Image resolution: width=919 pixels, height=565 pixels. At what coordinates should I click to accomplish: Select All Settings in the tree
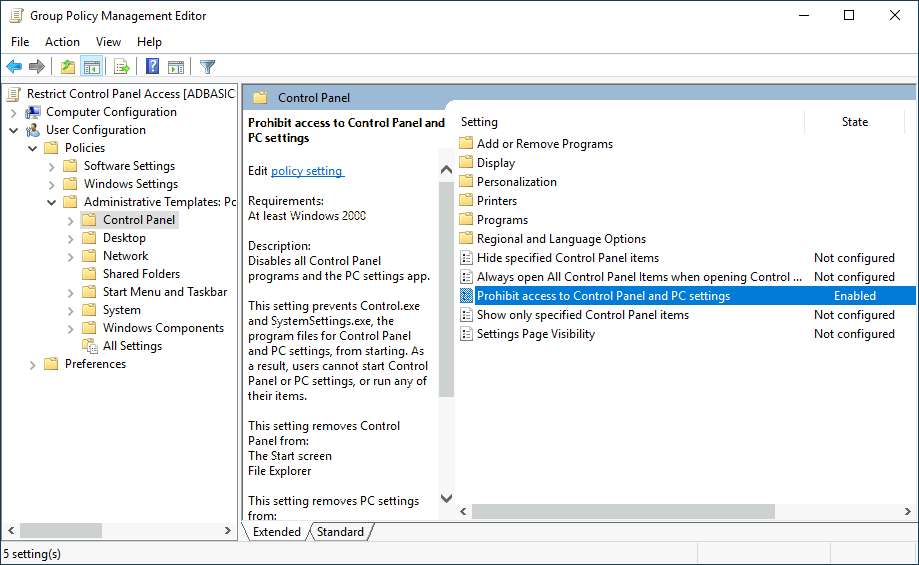(x=132, y=346)
